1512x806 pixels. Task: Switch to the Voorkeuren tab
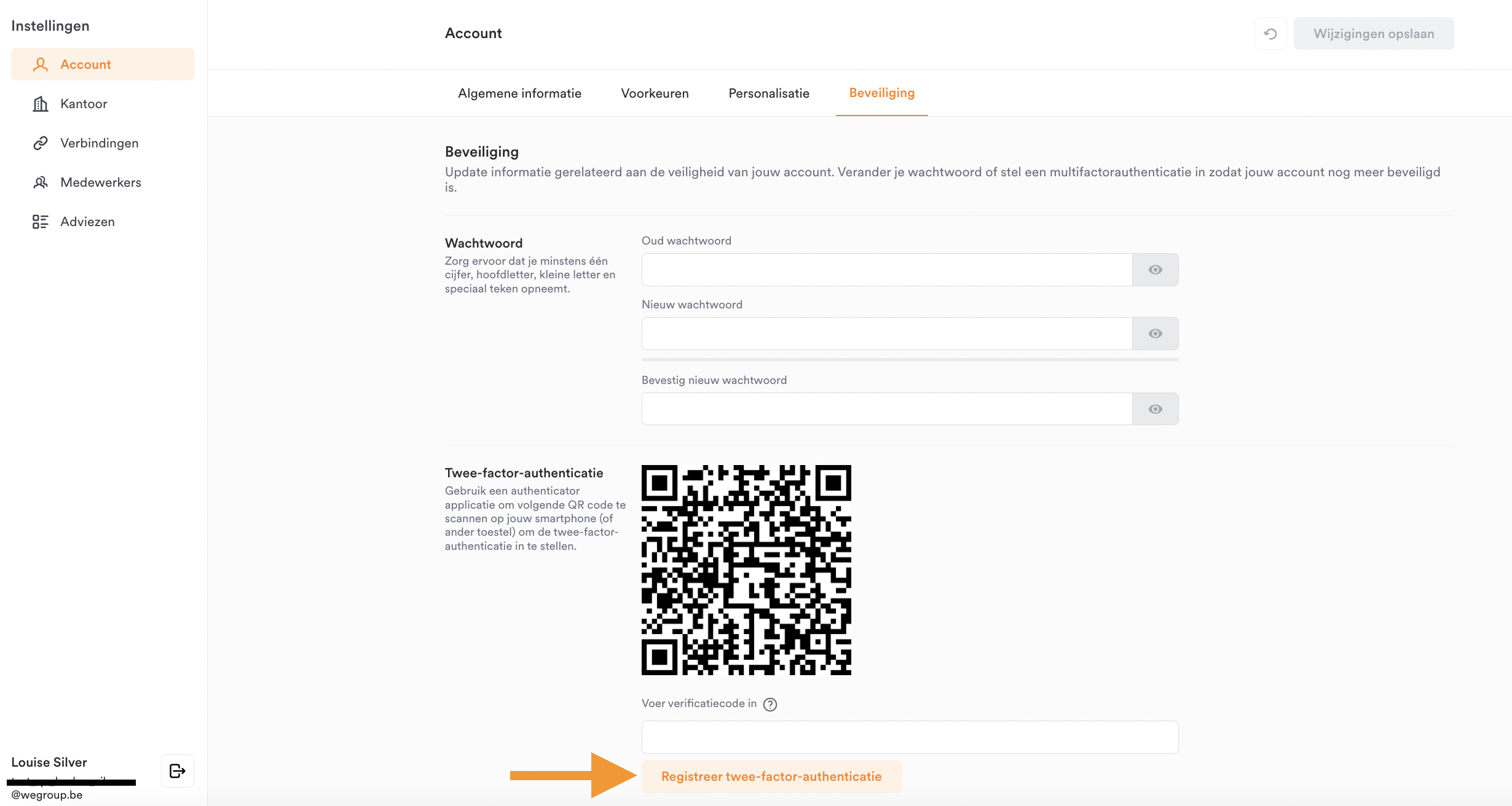[x=655, y=93]
